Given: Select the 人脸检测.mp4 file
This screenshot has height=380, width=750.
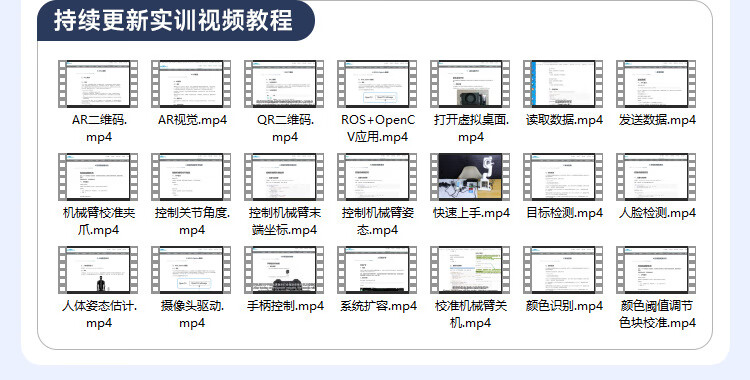Looking at the screenshot, I should 656,177.
